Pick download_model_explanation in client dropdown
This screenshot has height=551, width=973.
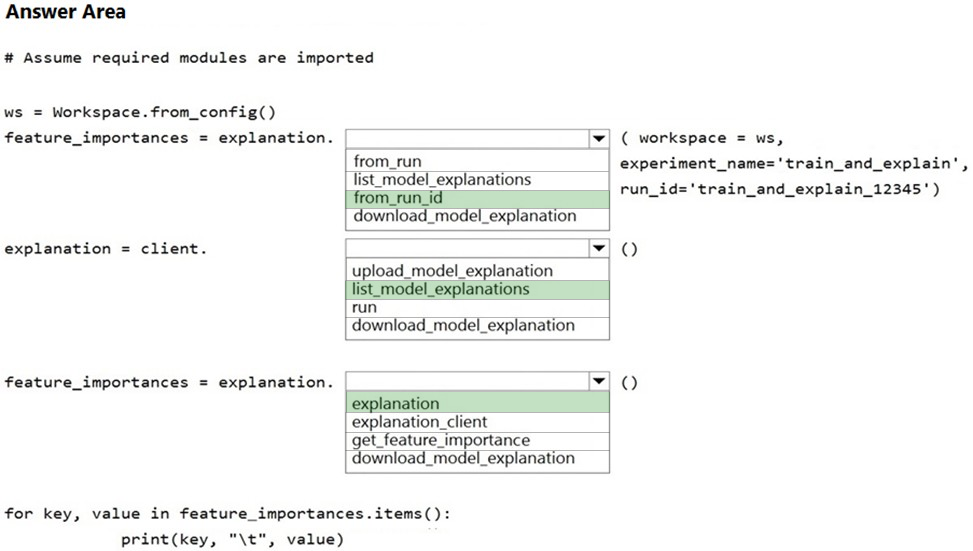click(477, 326)
